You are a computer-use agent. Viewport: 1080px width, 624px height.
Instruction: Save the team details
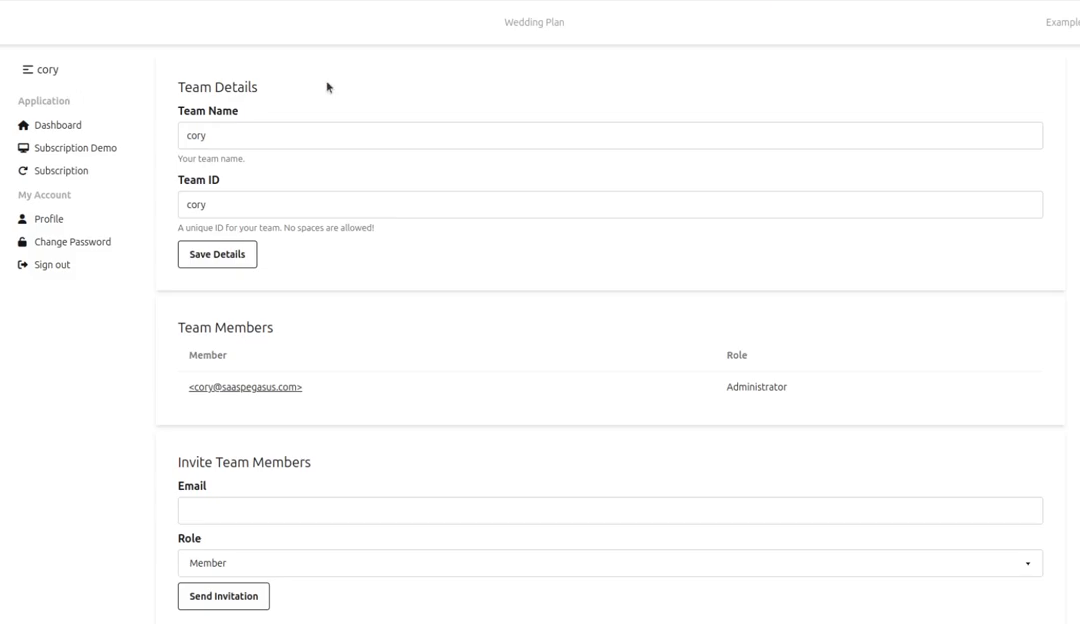click(x=218, y=254)
